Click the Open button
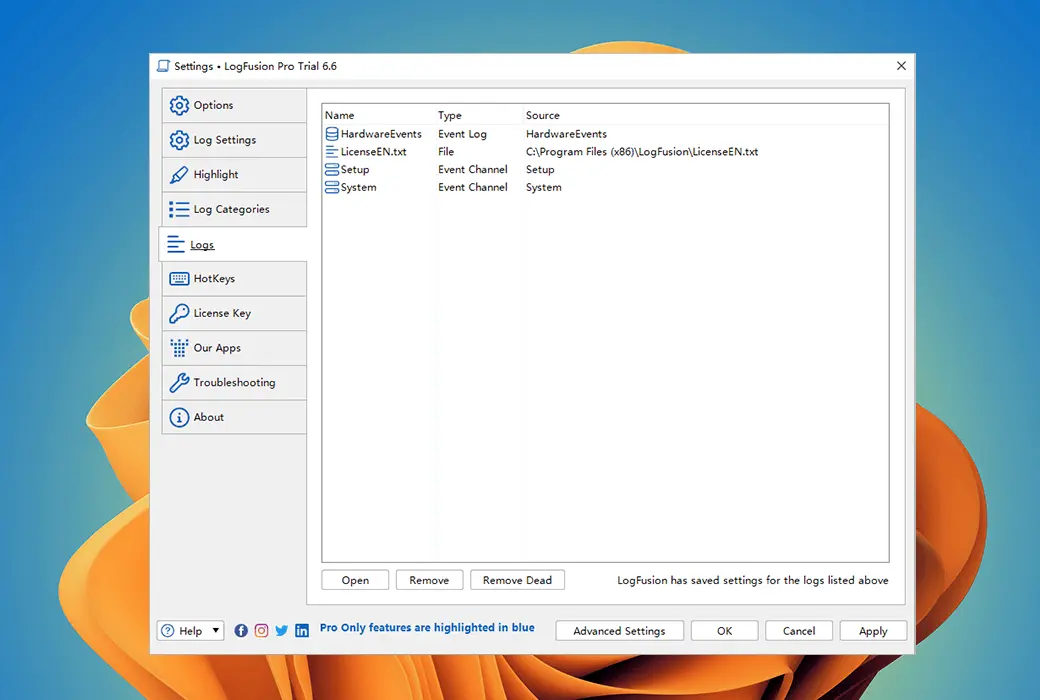Image resolution: width=1040 pixels, height=700 pixels. (356, 580)
